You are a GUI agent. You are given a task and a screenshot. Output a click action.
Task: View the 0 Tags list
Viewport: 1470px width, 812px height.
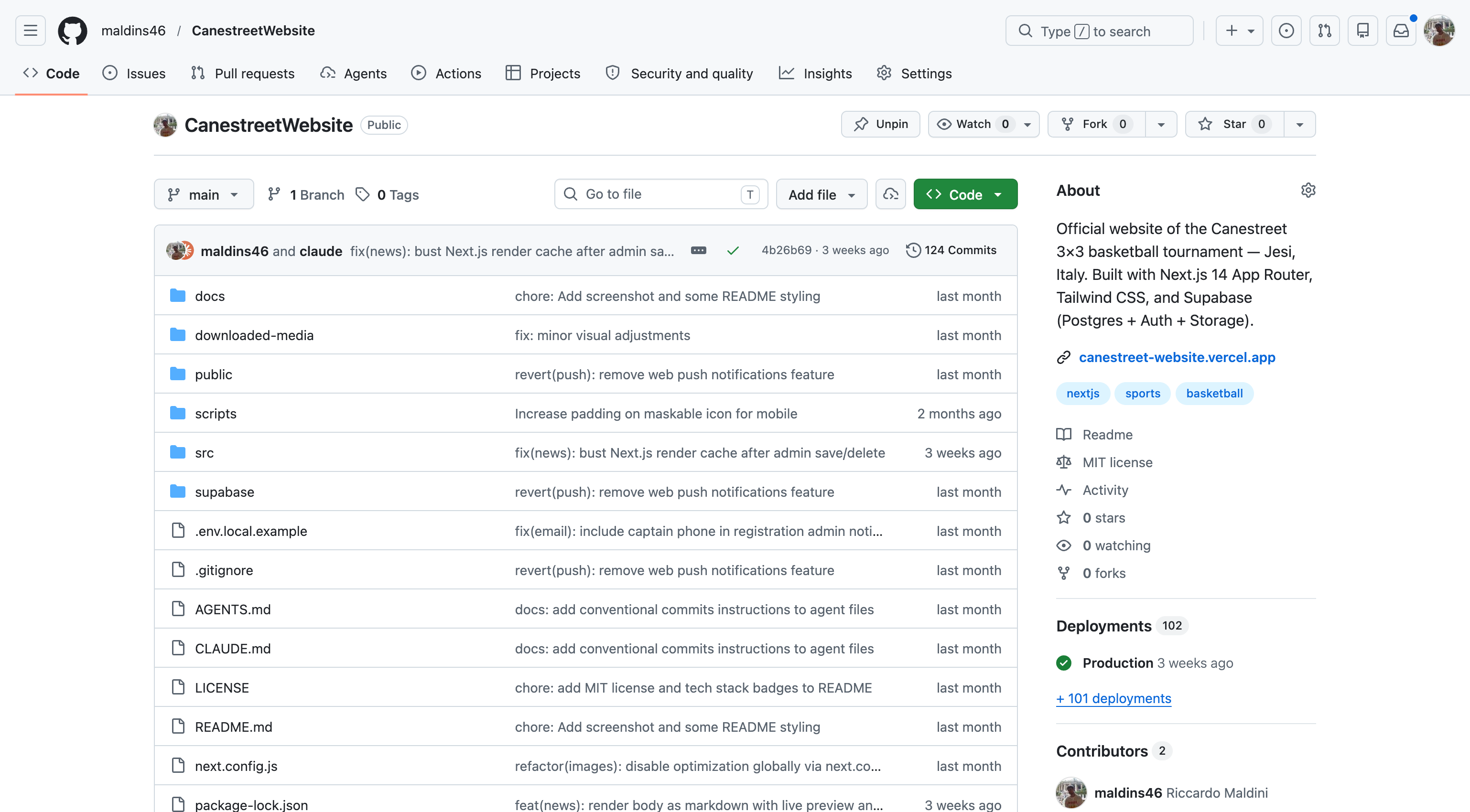coord(388,194)
